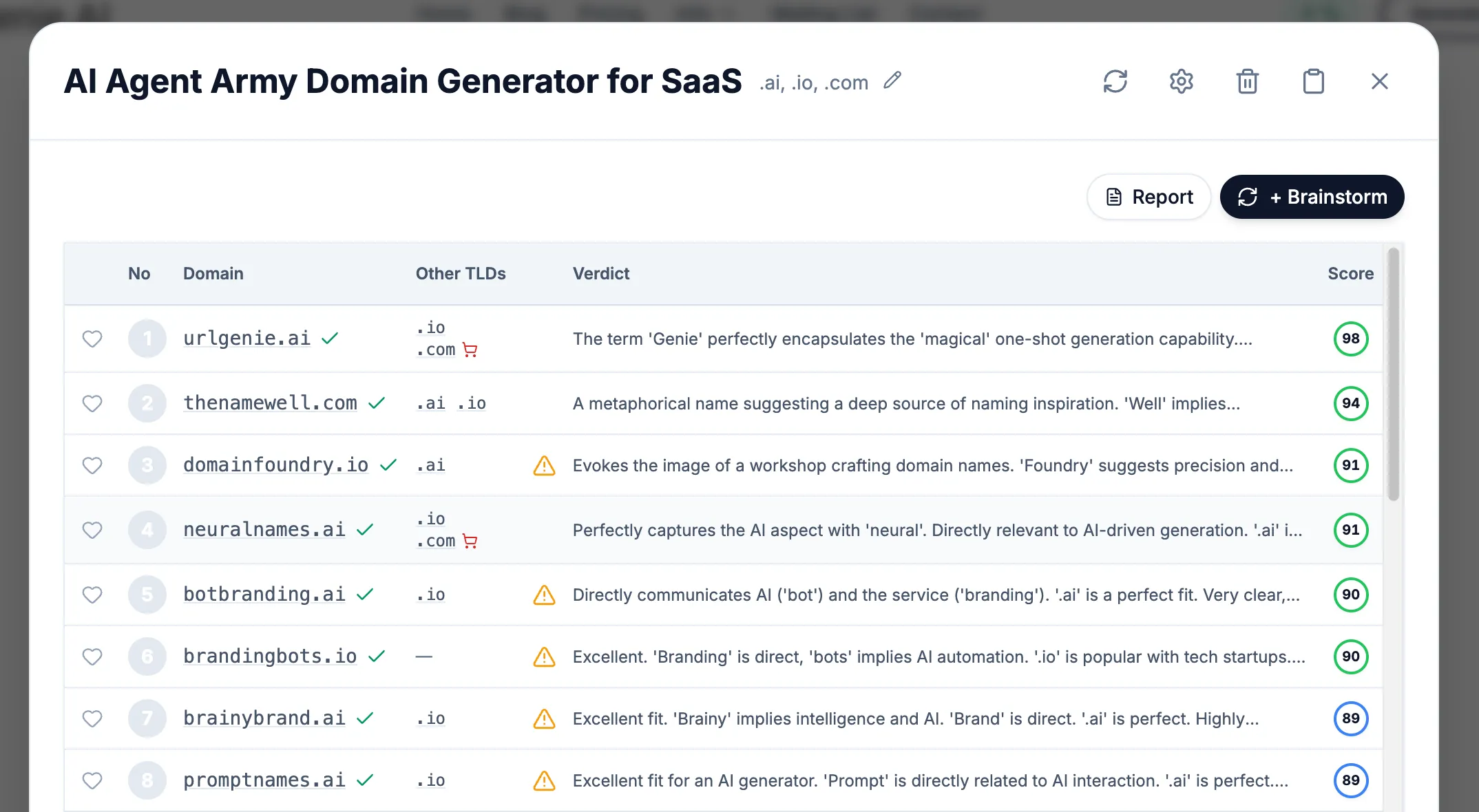This screenshot has height=812, width=1479.
Task: Open the urlgenie.ai domain link
Action: (x=246, y=339)
